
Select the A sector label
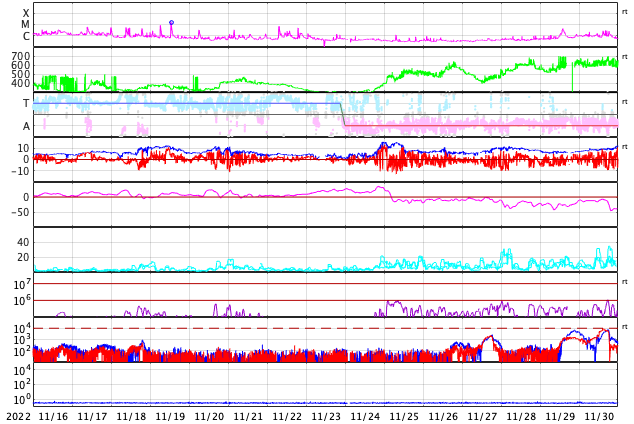(x=26, y=127)
